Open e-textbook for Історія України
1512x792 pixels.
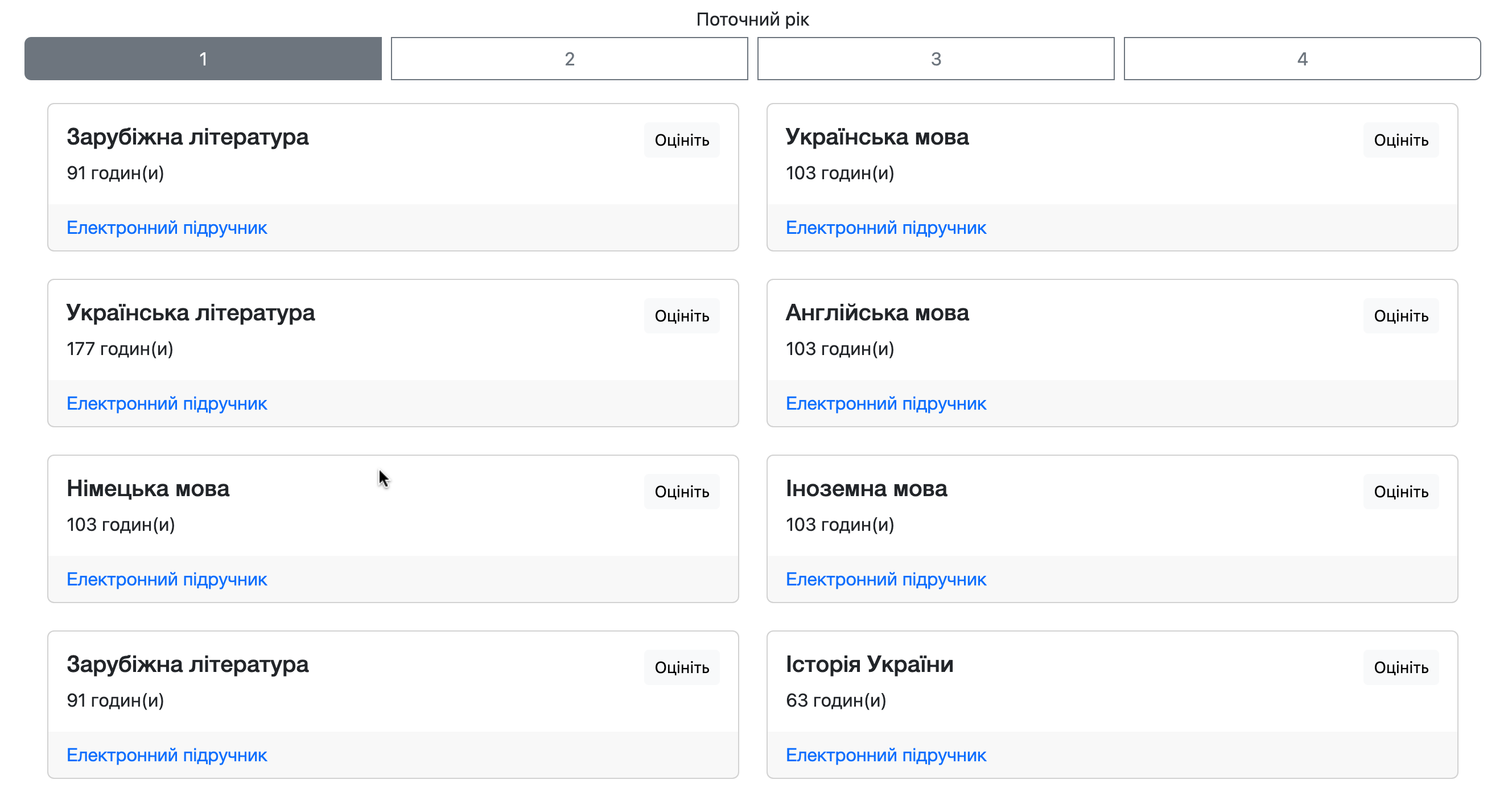[885, 755]
